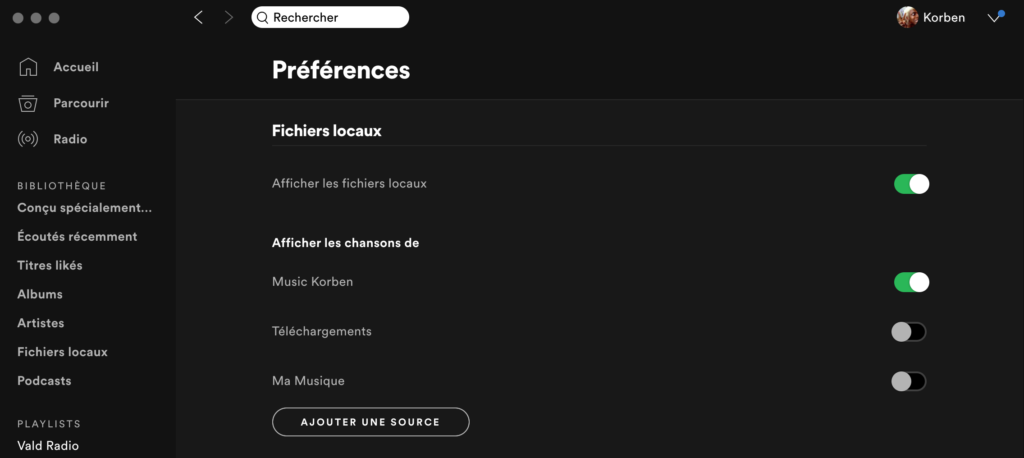1024x458 pixels.
Task: Expand the account menu chevron
Action: coord(995,18)
